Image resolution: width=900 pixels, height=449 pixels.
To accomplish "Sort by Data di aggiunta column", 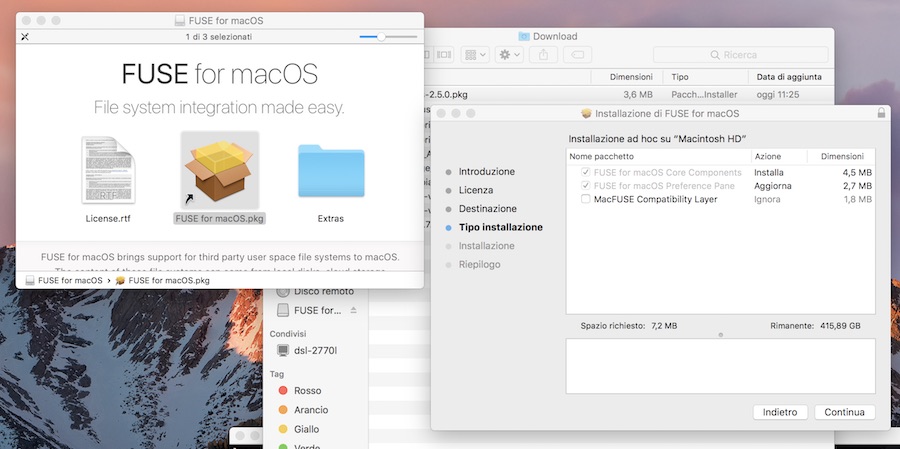I will pos(791,77).
